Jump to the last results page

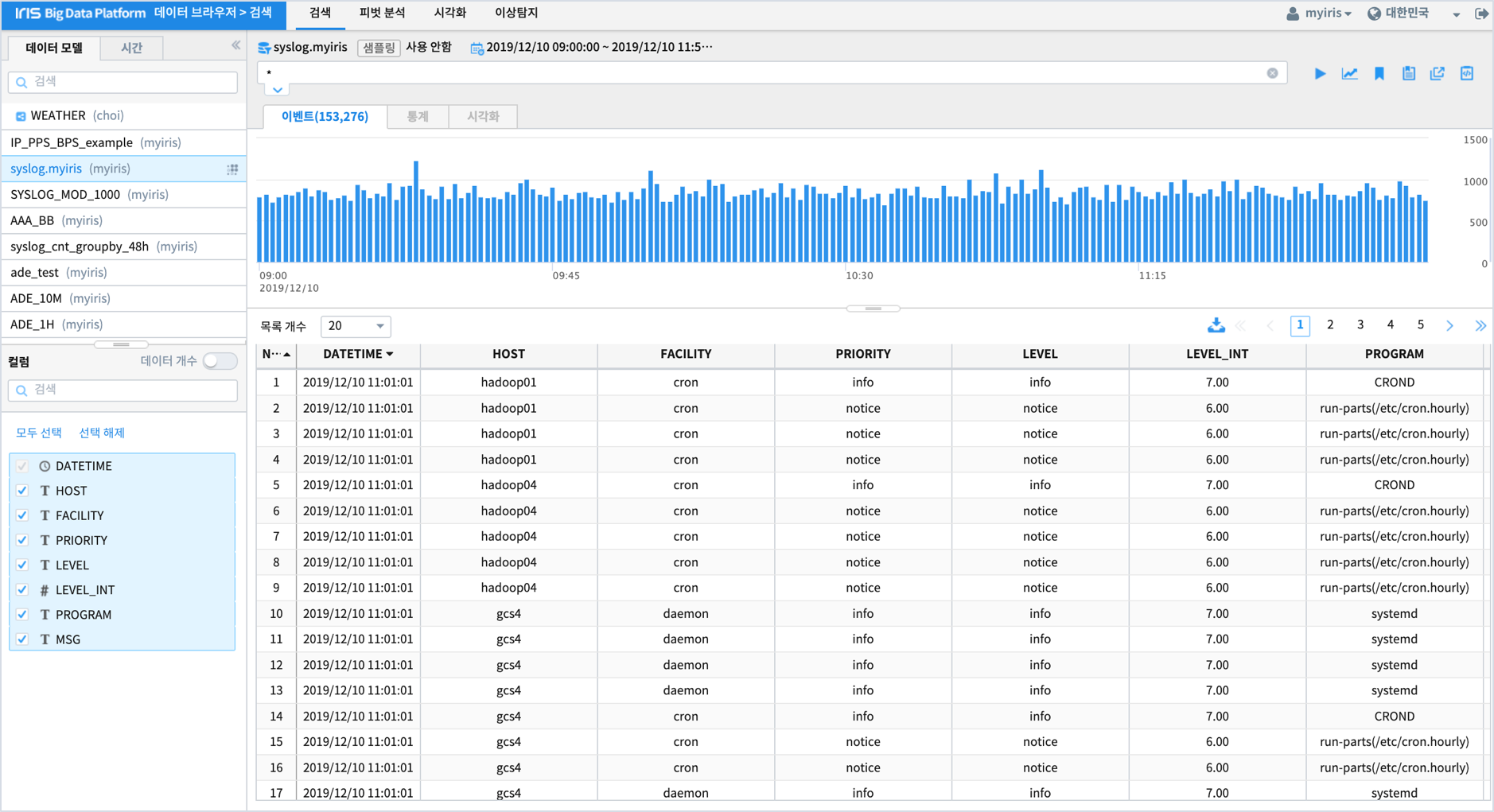tap(1480, 325)
